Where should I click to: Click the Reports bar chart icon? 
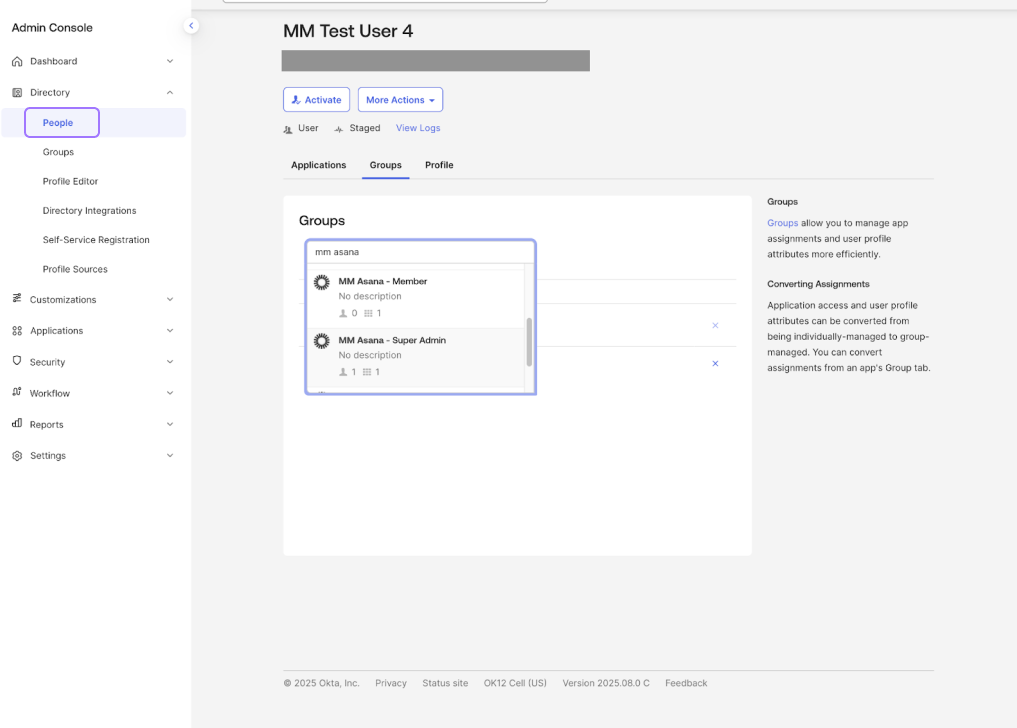click(x=17, y=424)
